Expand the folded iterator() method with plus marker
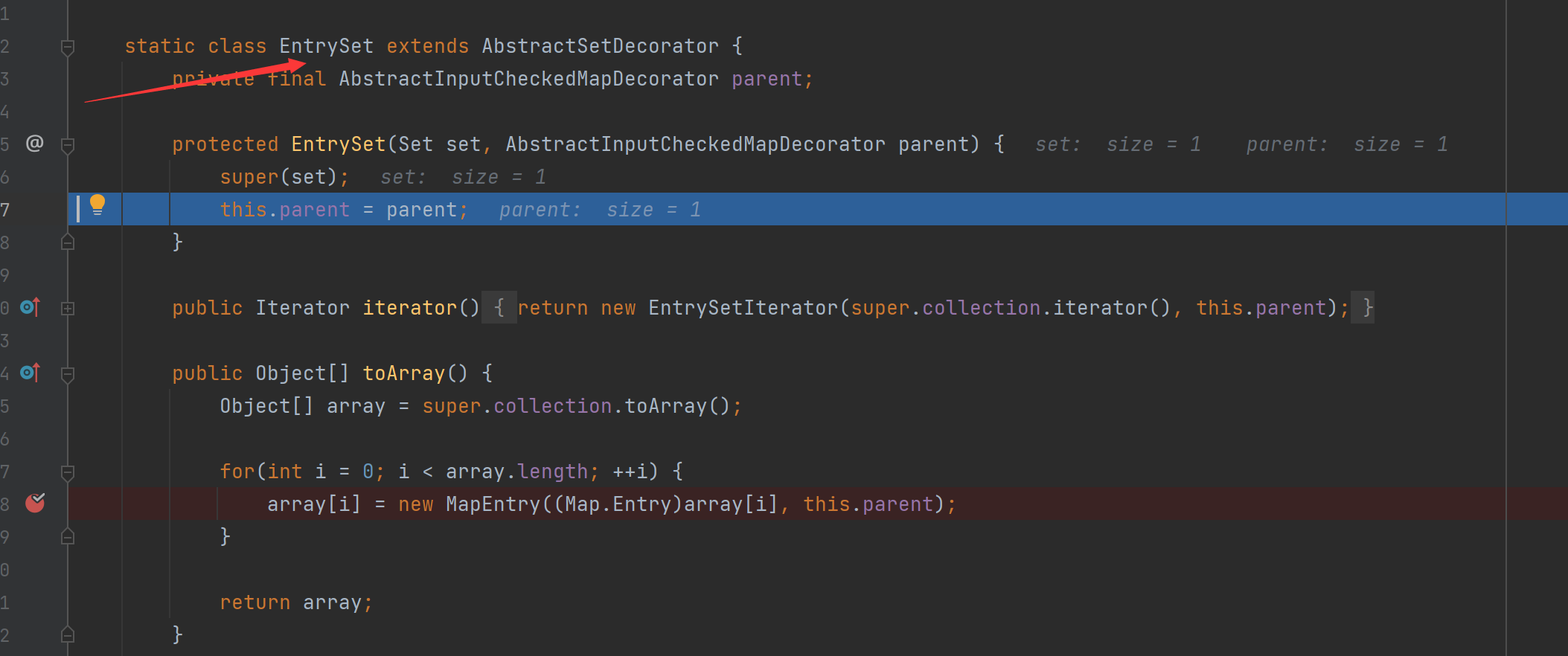This screenshot has width=1568, height=656. tap(68, 308)
